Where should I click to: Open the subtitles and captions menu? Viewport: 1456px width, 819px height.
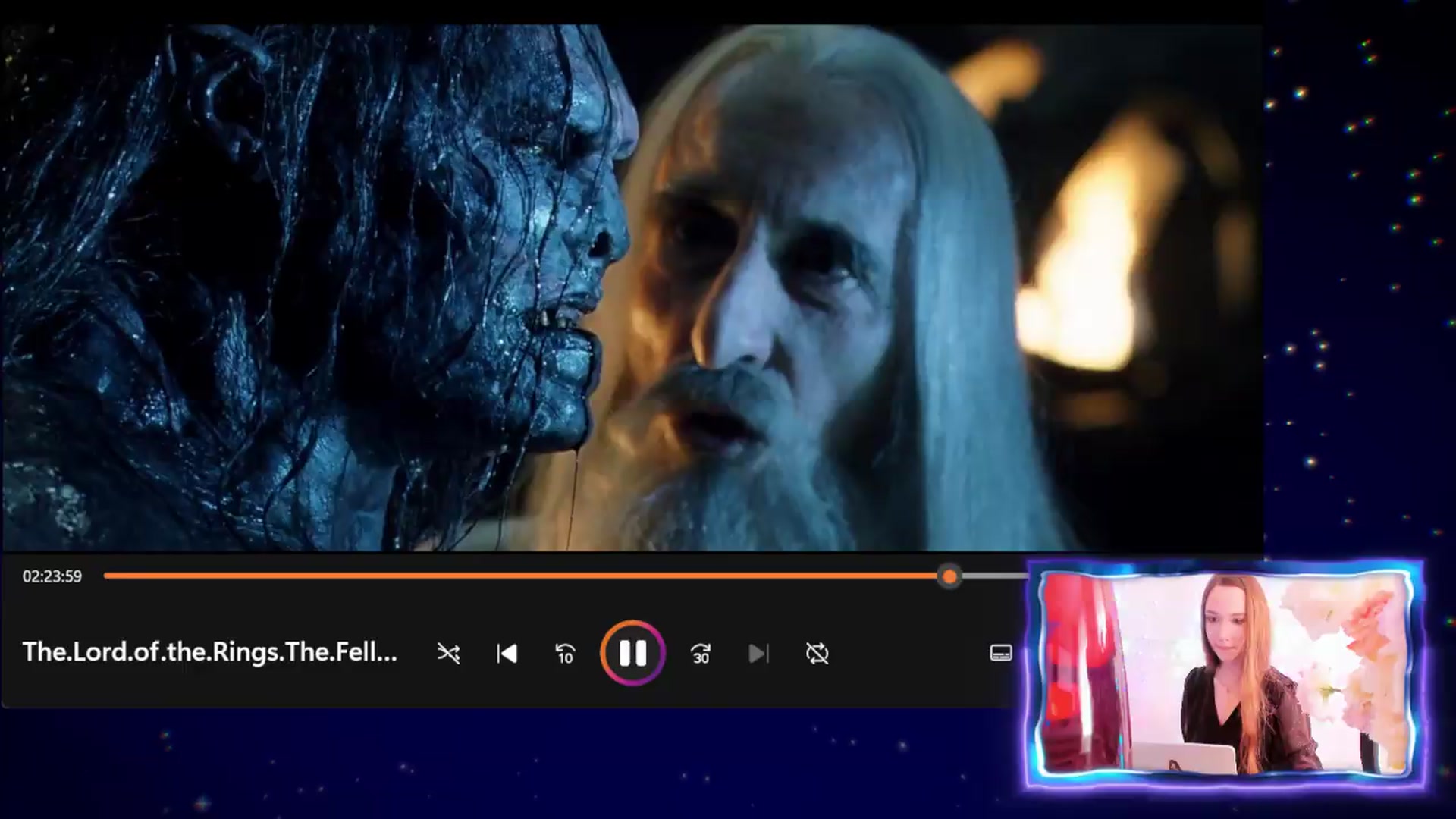point(1001,653)
